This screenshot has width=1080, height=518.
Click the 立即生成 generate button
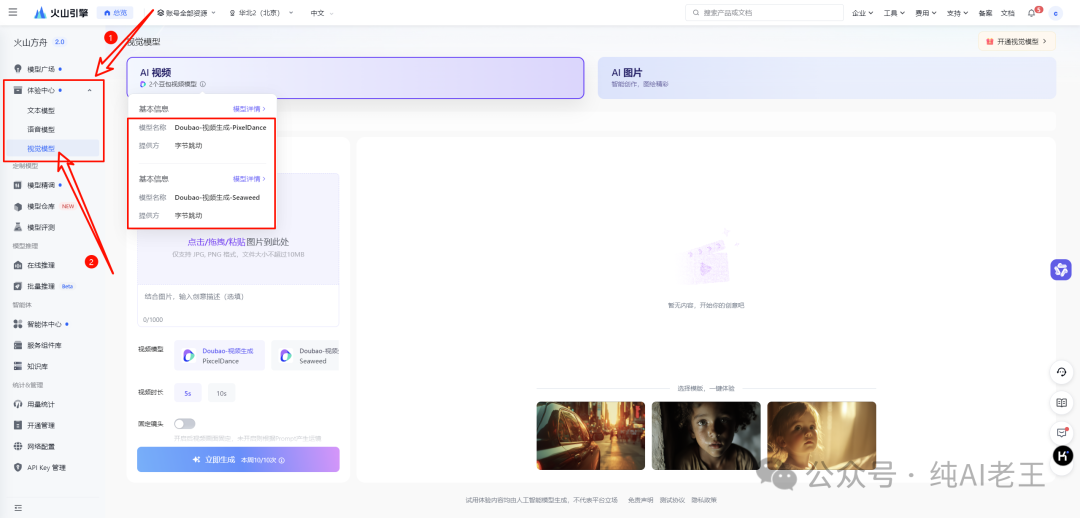(238, 459)
